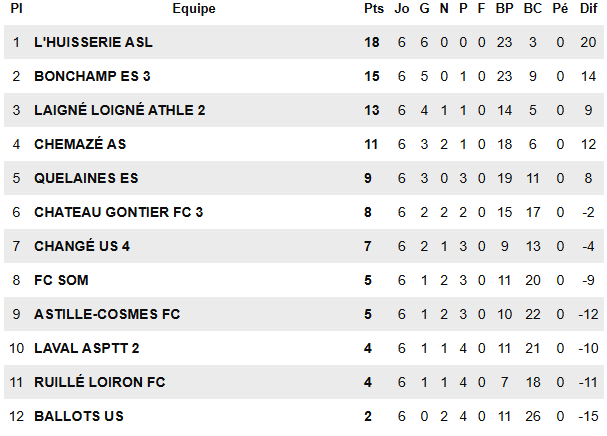Image resolution: width=607 pixels, height=436 pixels.
Task: Click LAVAL ASPTT 2 team name
Action: click(x=87, y=348)
